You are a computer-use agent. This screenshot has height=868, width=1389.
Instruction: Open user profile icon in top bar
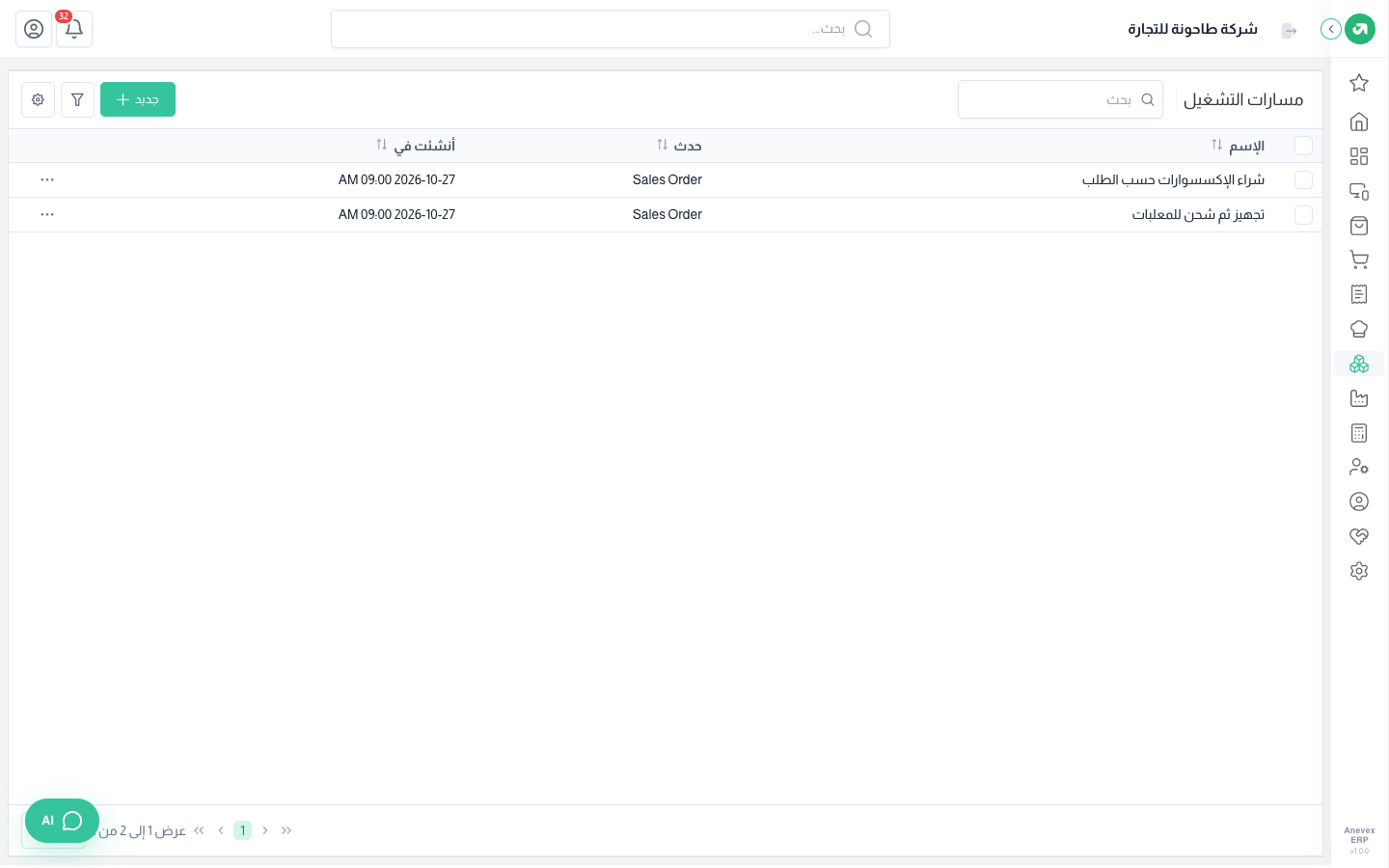[x=34, y=29]
